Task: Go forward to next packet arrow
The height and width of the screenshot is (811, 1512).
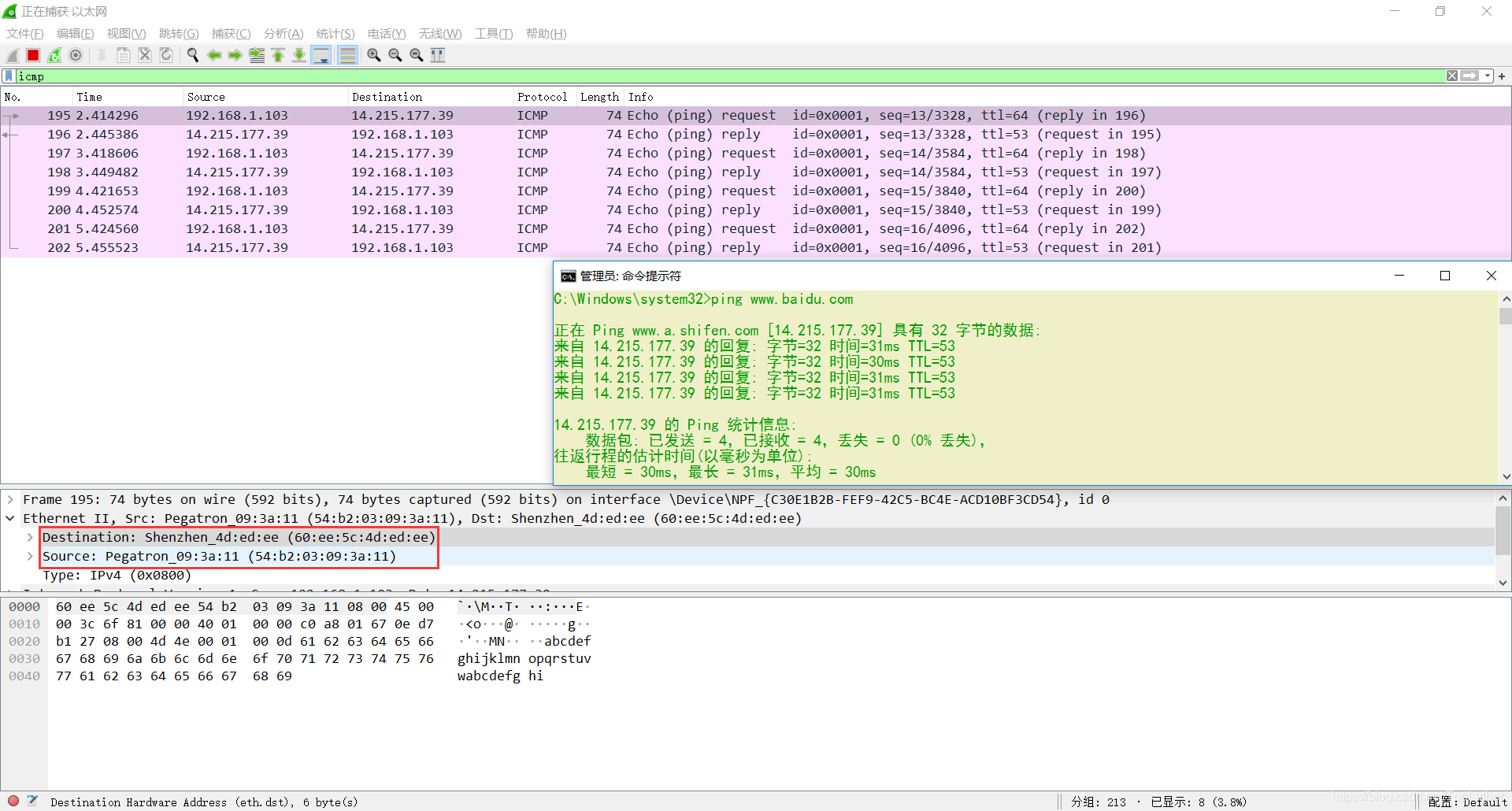Action: click(x=235, y=55)
